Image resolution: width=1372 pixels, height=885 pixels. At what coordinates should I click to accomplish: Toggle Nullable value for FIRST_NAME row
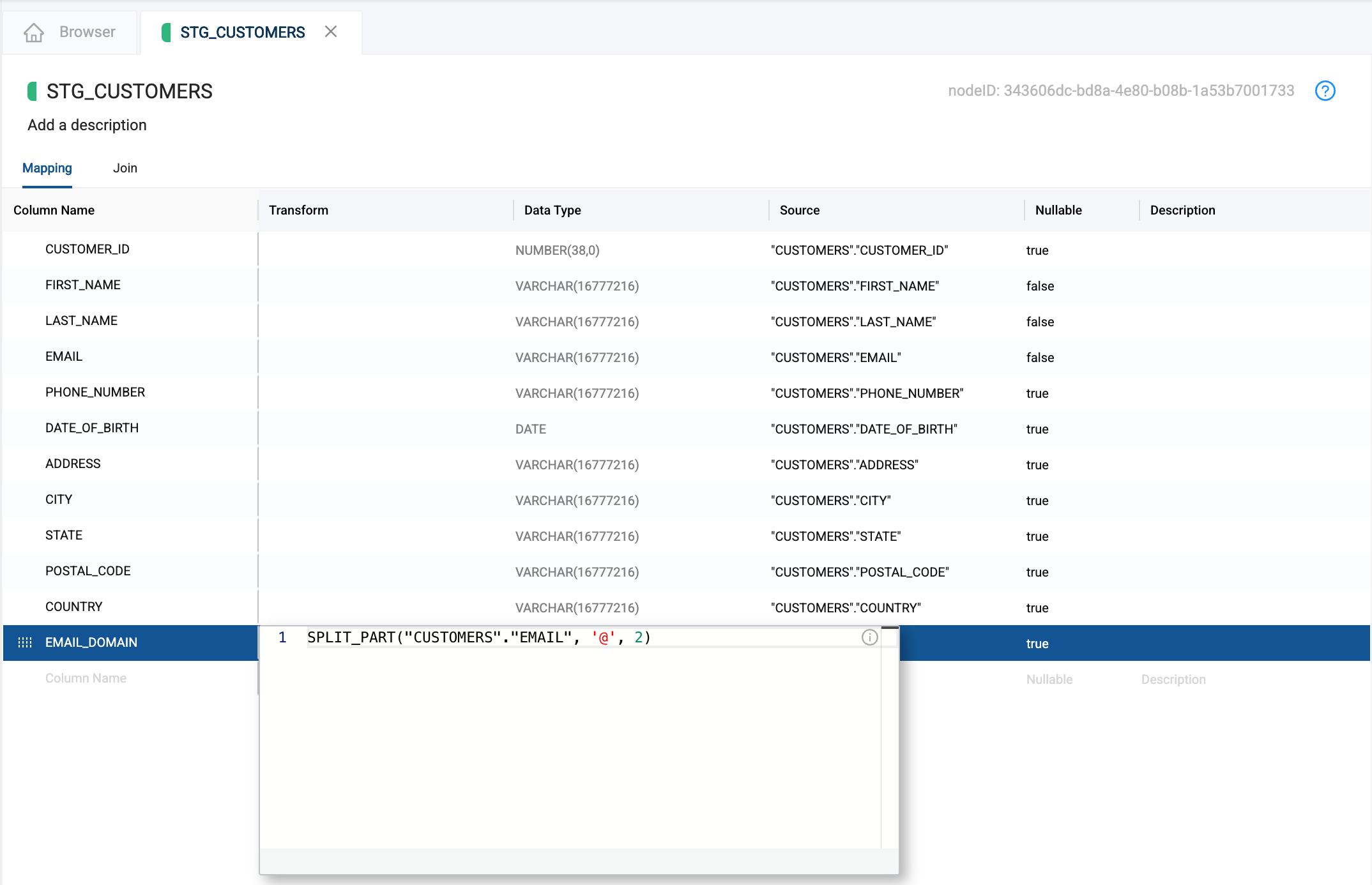pyautogui.click(x=1040, y=286)
